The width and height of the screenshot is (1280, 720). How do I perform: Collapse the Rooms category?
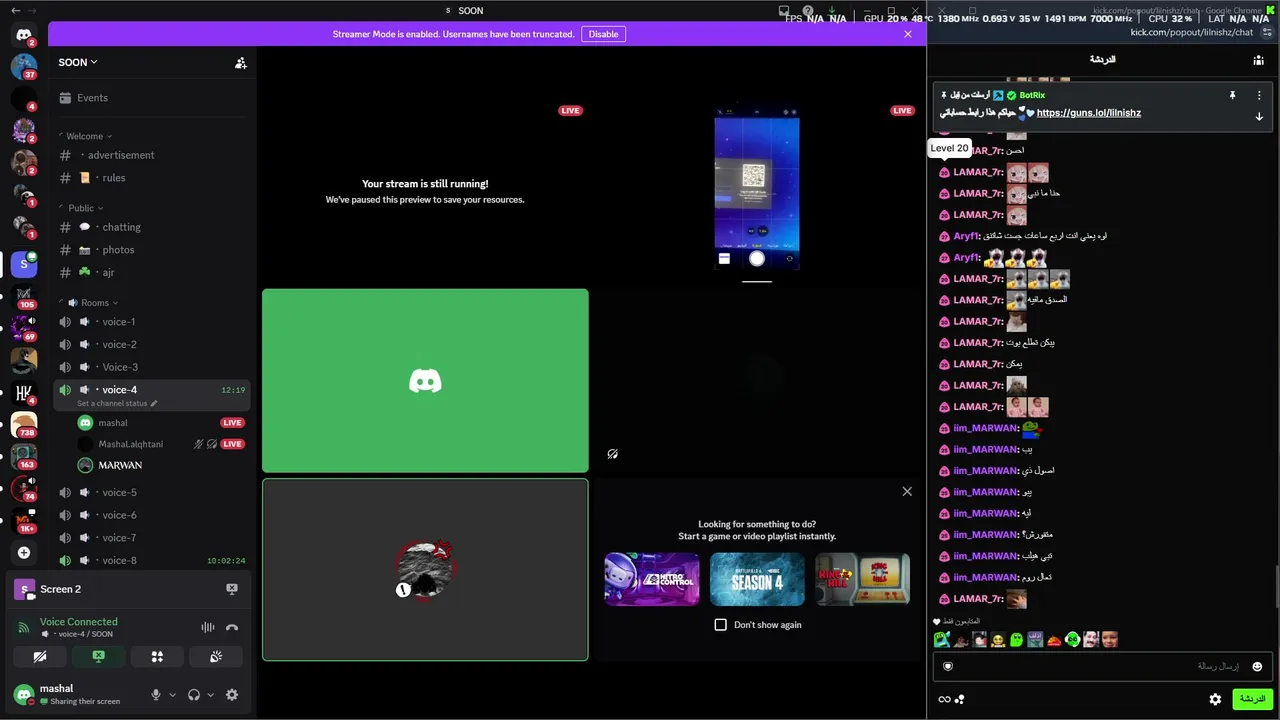point(93,303)
